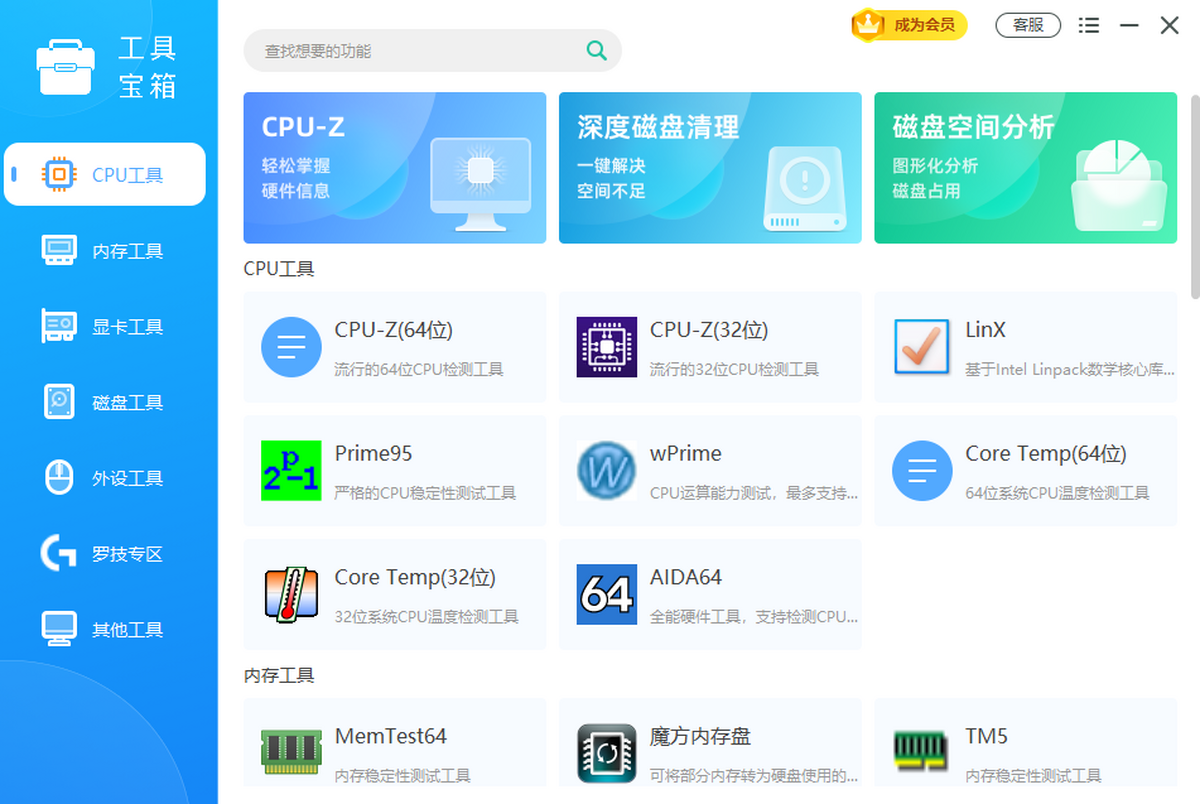The width and height of the screenshot is (1200, 804).
Task: Click the 罗技专区 Logitech icon
Action: point(59,553)
